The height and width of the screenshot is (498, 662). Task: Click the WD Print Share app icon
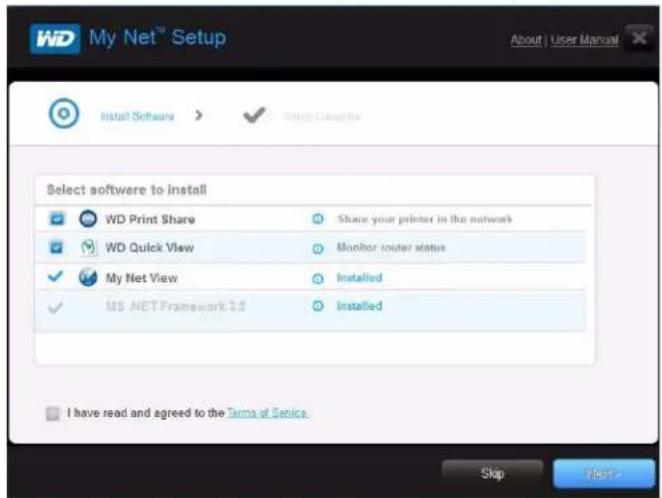pyautogui.click(x=88, y=219)
